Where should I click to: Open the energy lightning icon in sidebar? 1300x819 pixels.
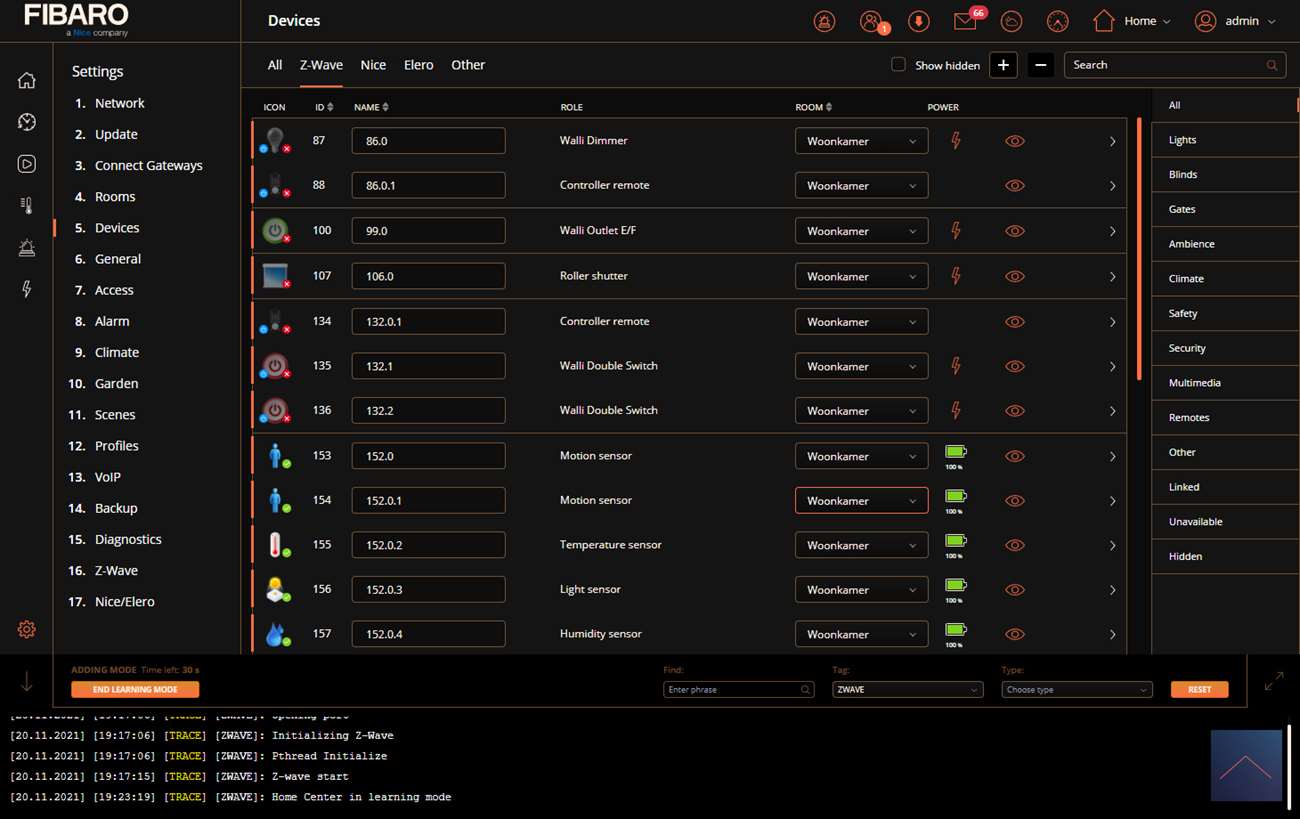point(27,289)
